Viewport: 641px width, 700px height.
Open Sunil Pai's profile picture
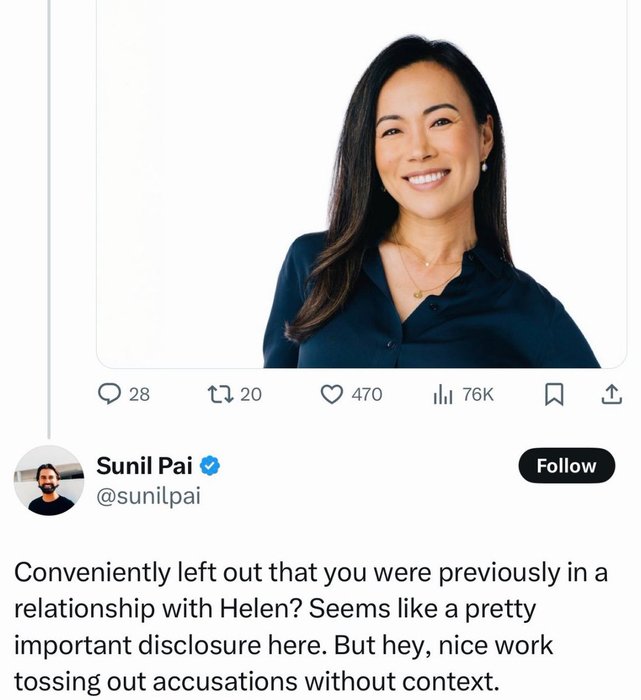(x=50, y=480)
